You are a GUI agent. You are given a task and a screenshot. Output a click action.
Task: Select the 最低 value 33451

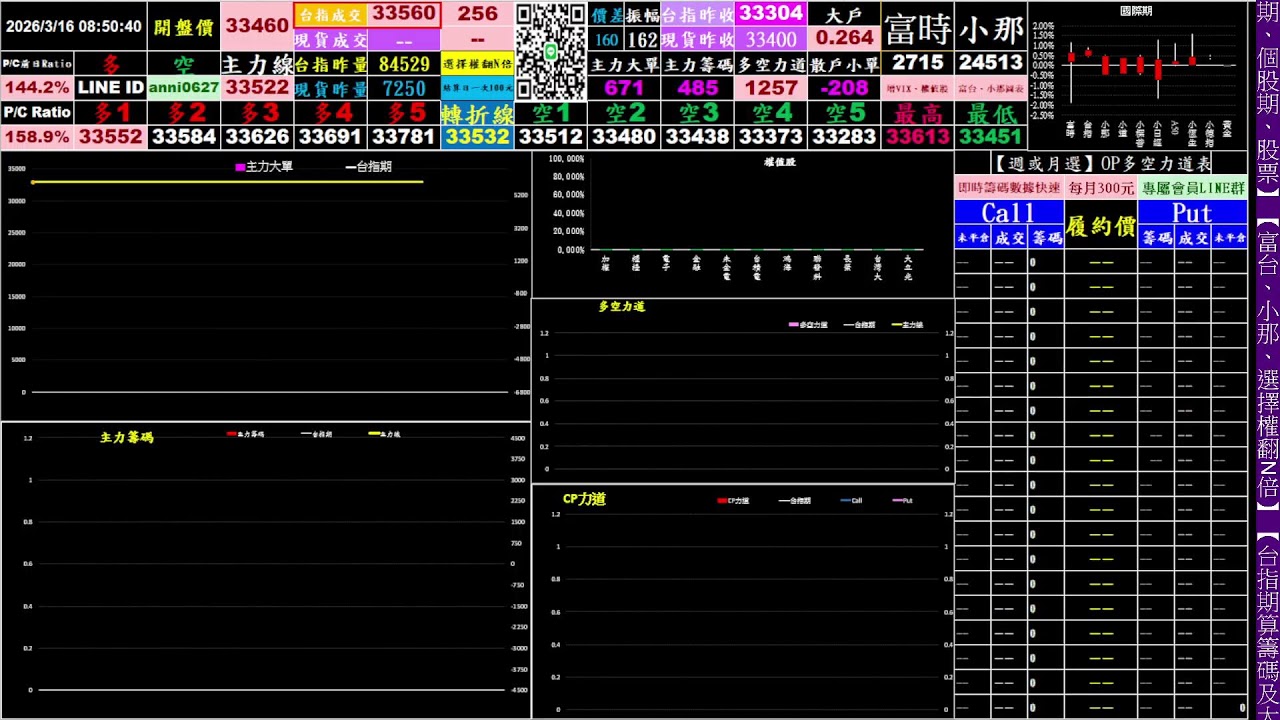coord(991,137)
